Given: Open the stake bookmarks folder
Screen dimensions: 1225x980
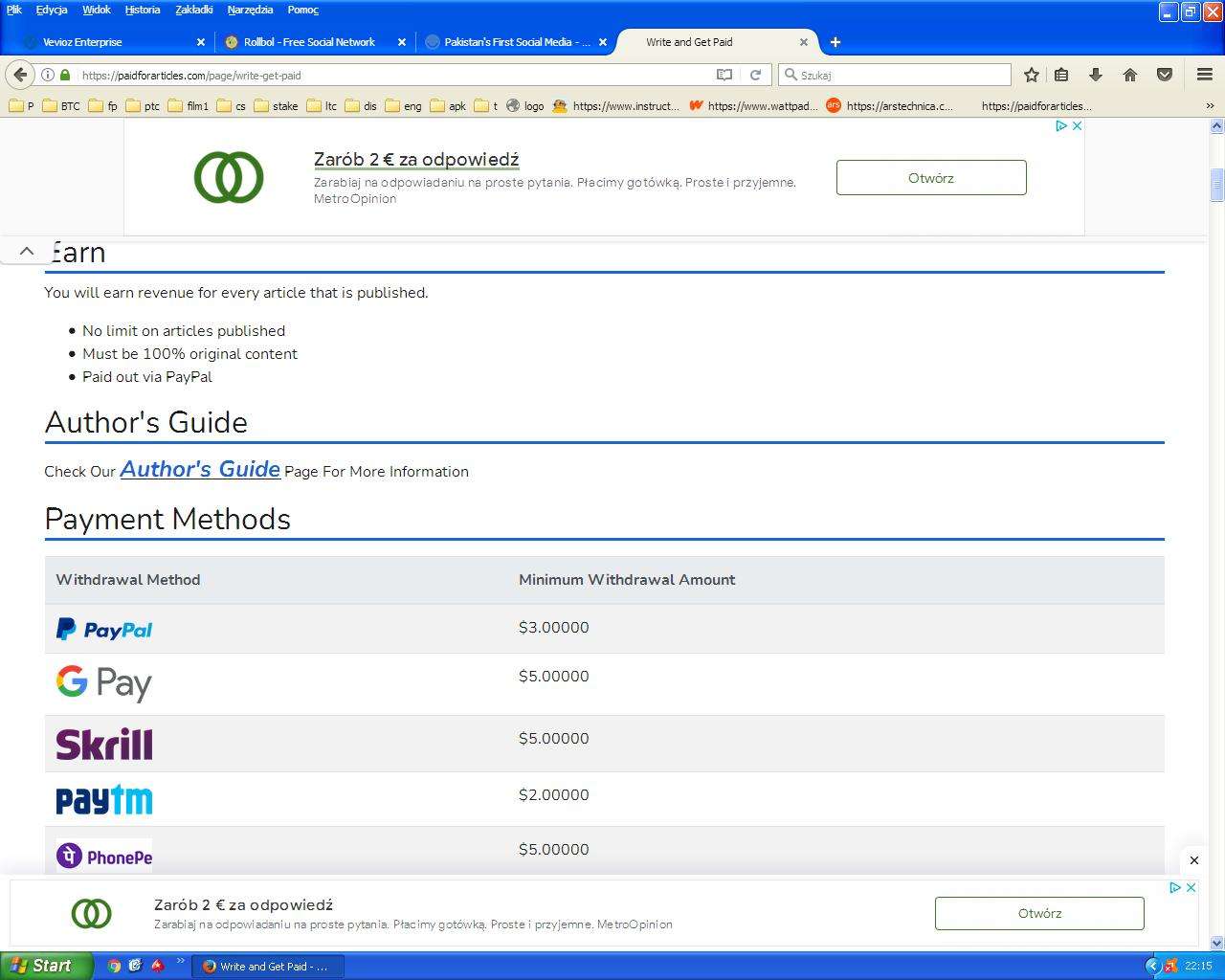Looking at the screenshot, I should 276,106.
